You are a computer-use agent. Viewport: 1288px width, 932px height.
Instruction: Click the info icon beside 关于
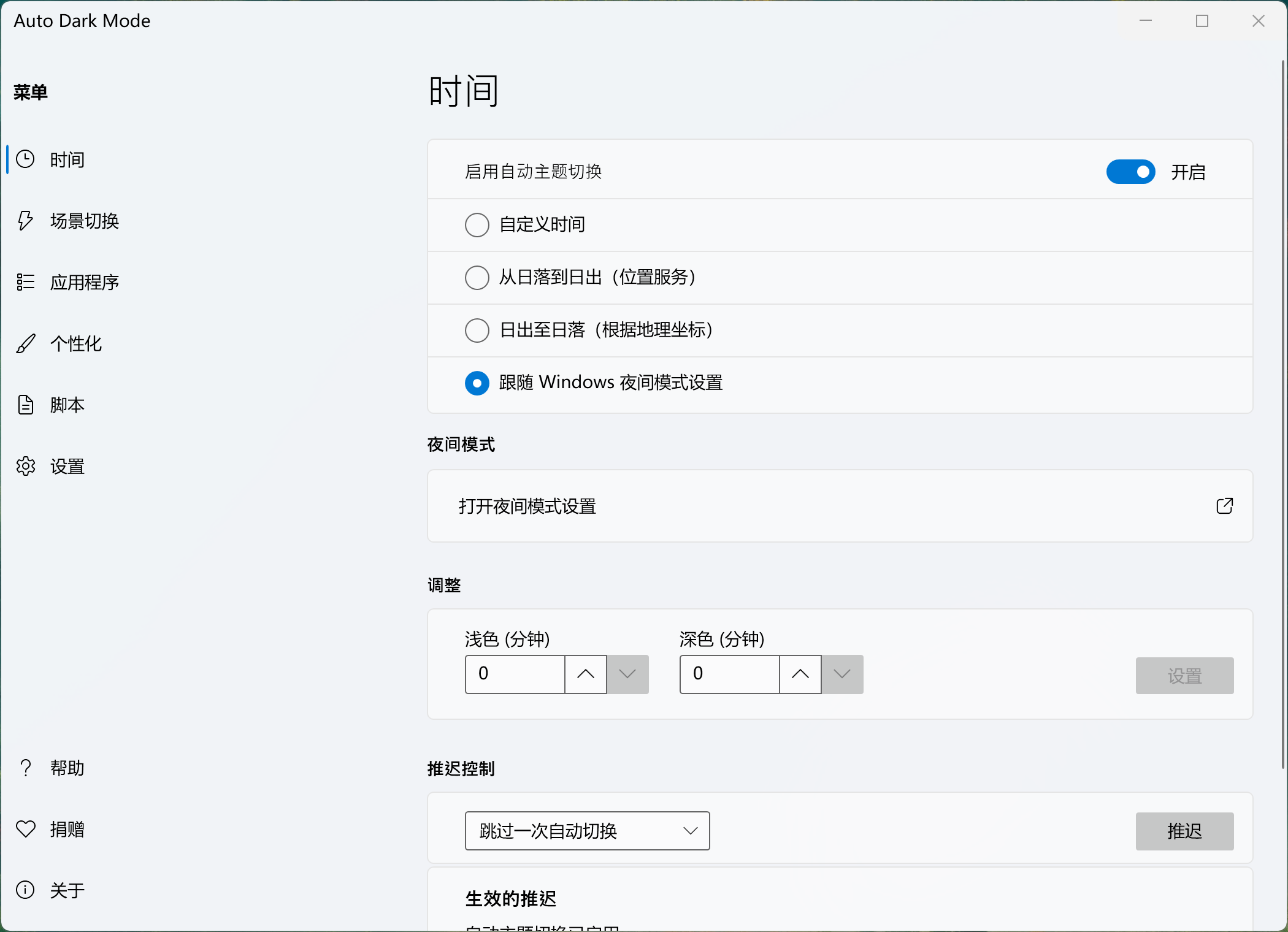(x=26, y=890)
